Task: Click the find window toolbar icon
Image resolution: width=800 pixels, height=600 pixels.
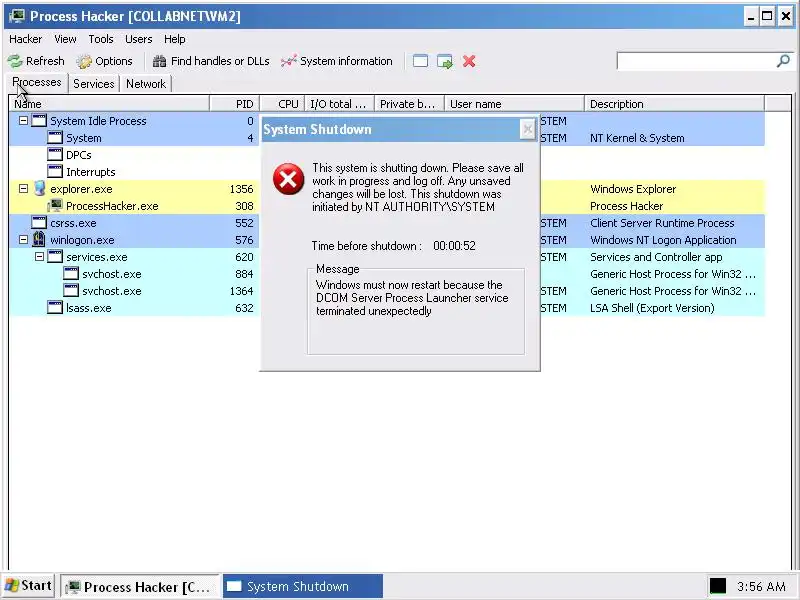Action: 420,61
